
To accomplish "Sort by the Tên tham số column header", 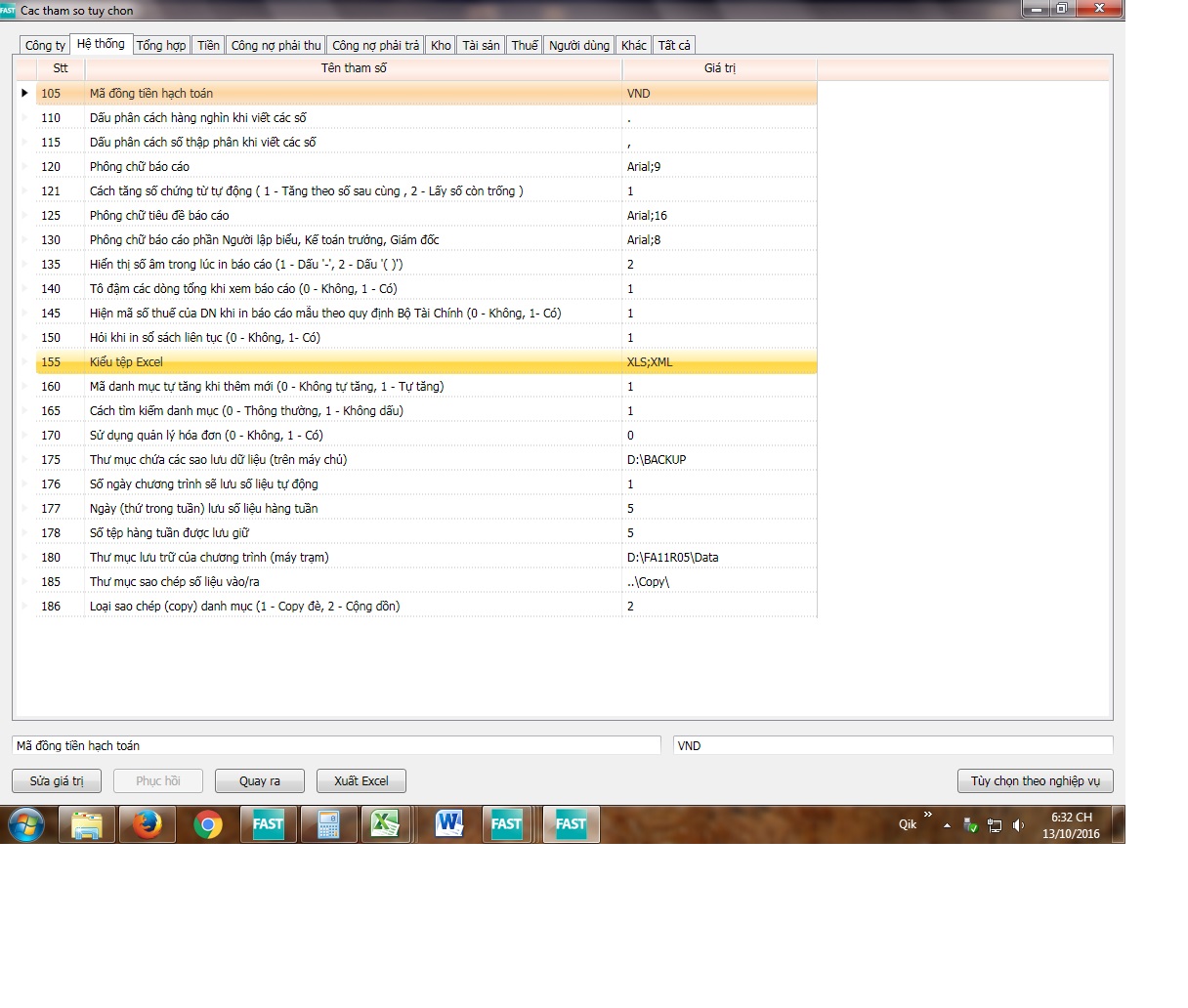I will tap(354, 68).
